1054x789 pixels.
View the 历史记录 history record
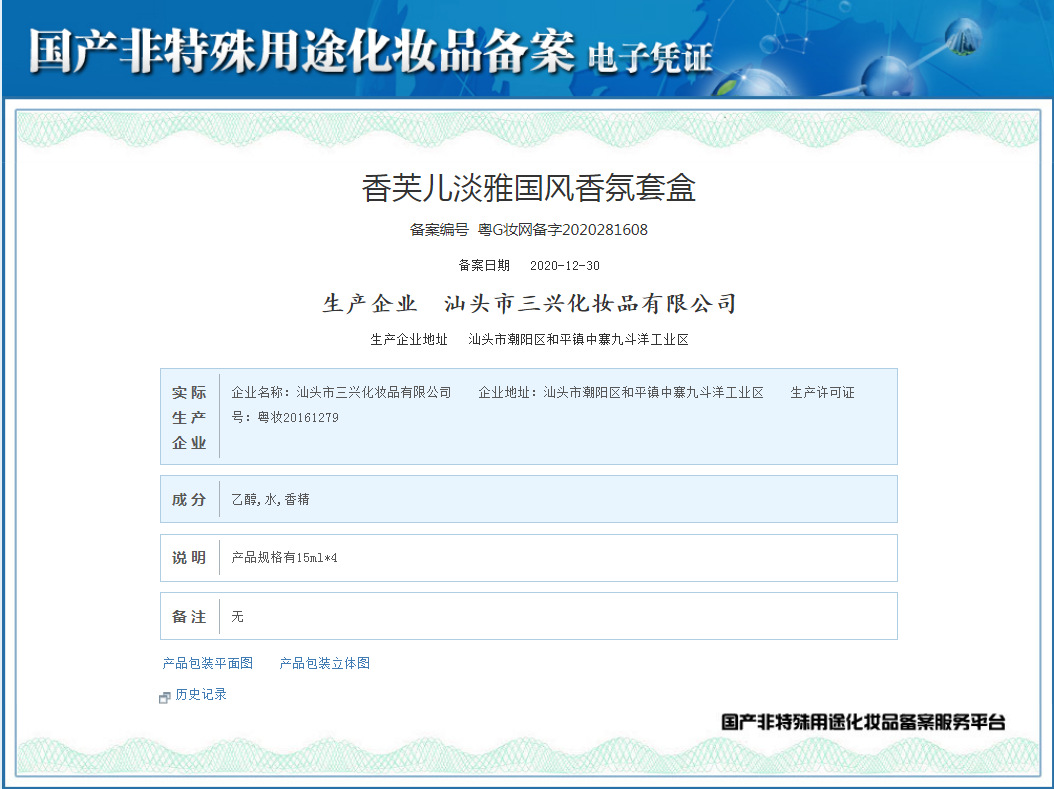[200, 696]
